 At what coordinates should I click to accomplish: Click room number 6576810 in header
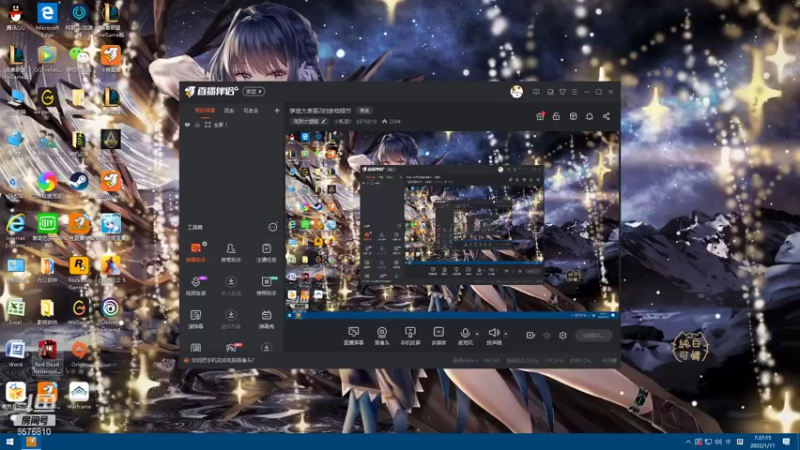click(366, 121)
